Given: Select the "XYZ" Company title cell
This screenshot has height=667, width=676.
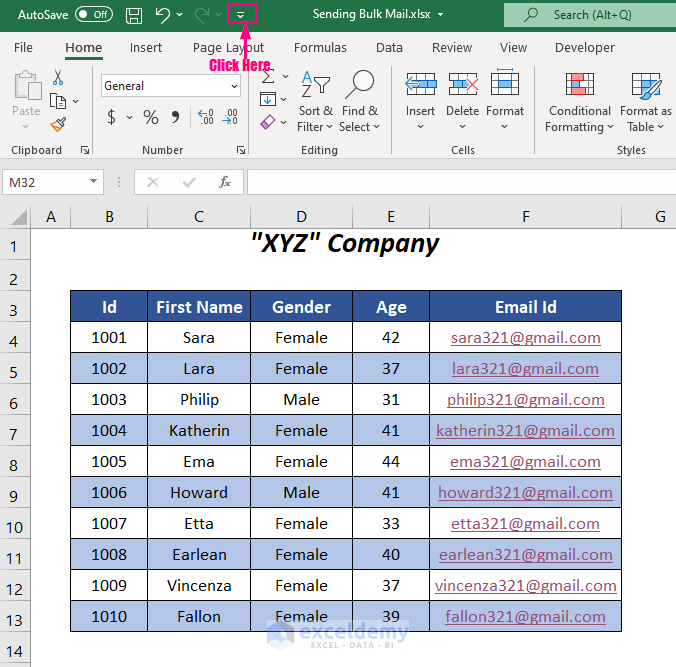Looking at the screenshot, I should (x=345, y=244).
